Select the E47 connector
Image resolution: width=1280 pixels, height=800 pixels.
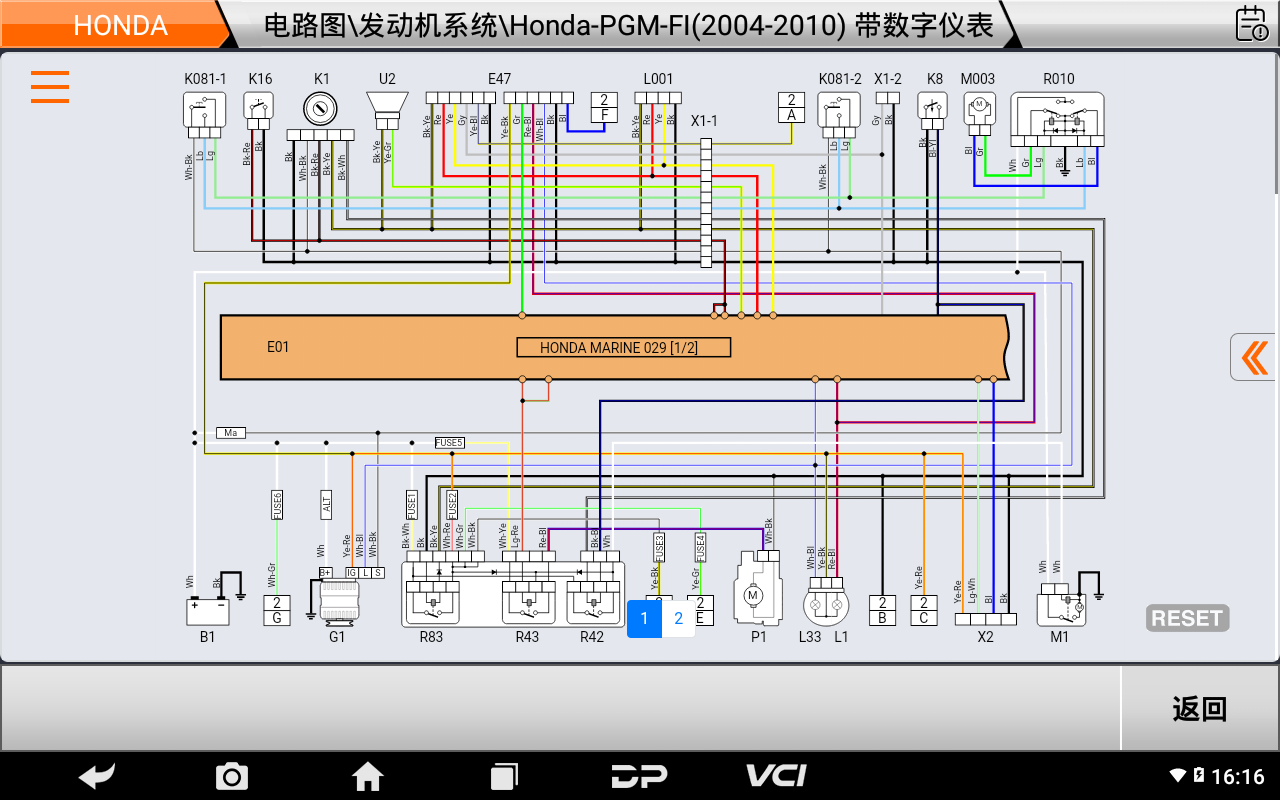click(x=499, y=97)
